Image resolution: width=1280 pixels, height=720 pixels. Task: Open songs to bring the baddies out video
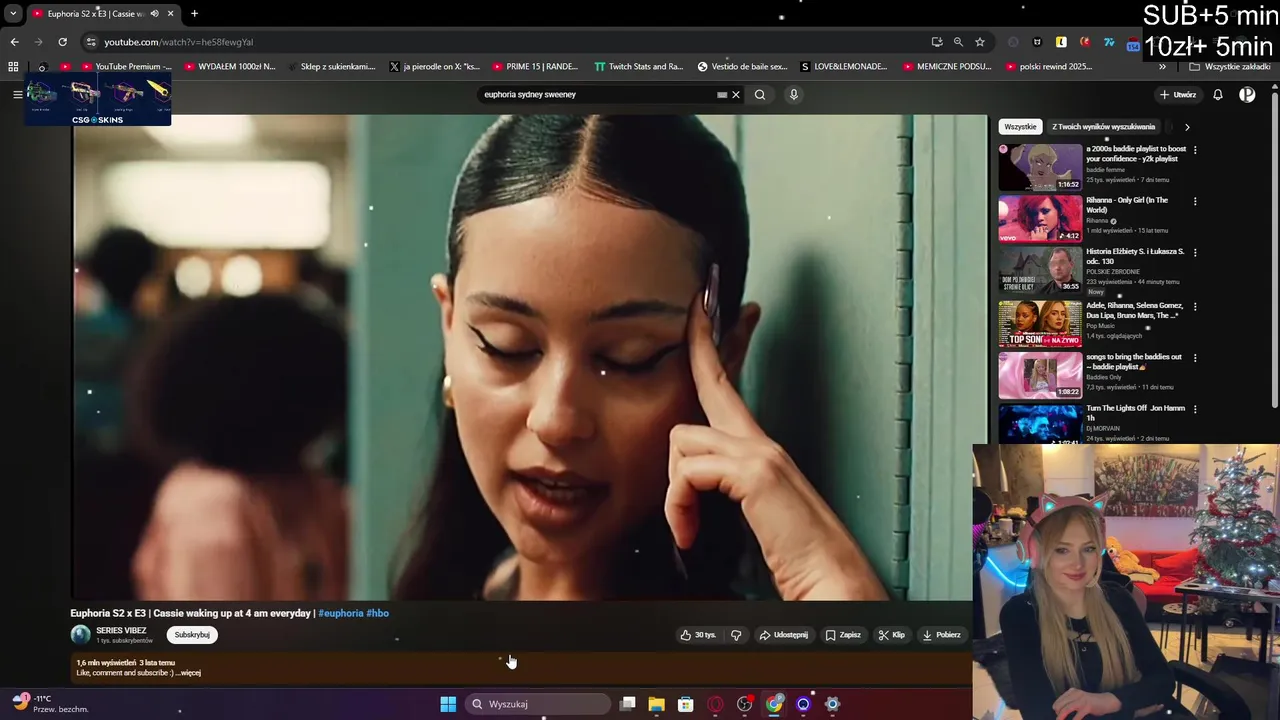(x=1134, y=361)
